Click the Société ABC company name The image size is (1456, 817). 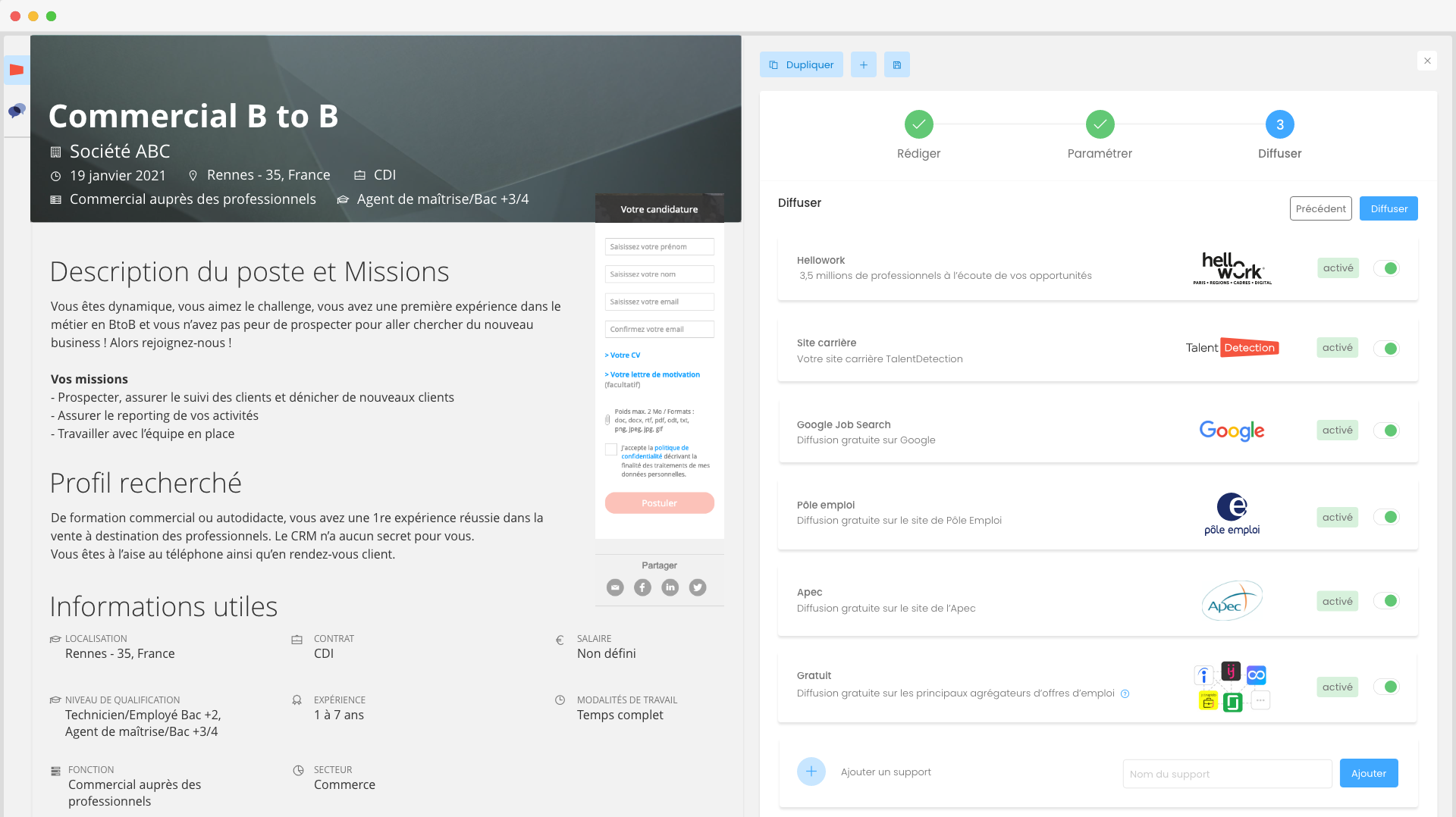click(x=120, y=152)
